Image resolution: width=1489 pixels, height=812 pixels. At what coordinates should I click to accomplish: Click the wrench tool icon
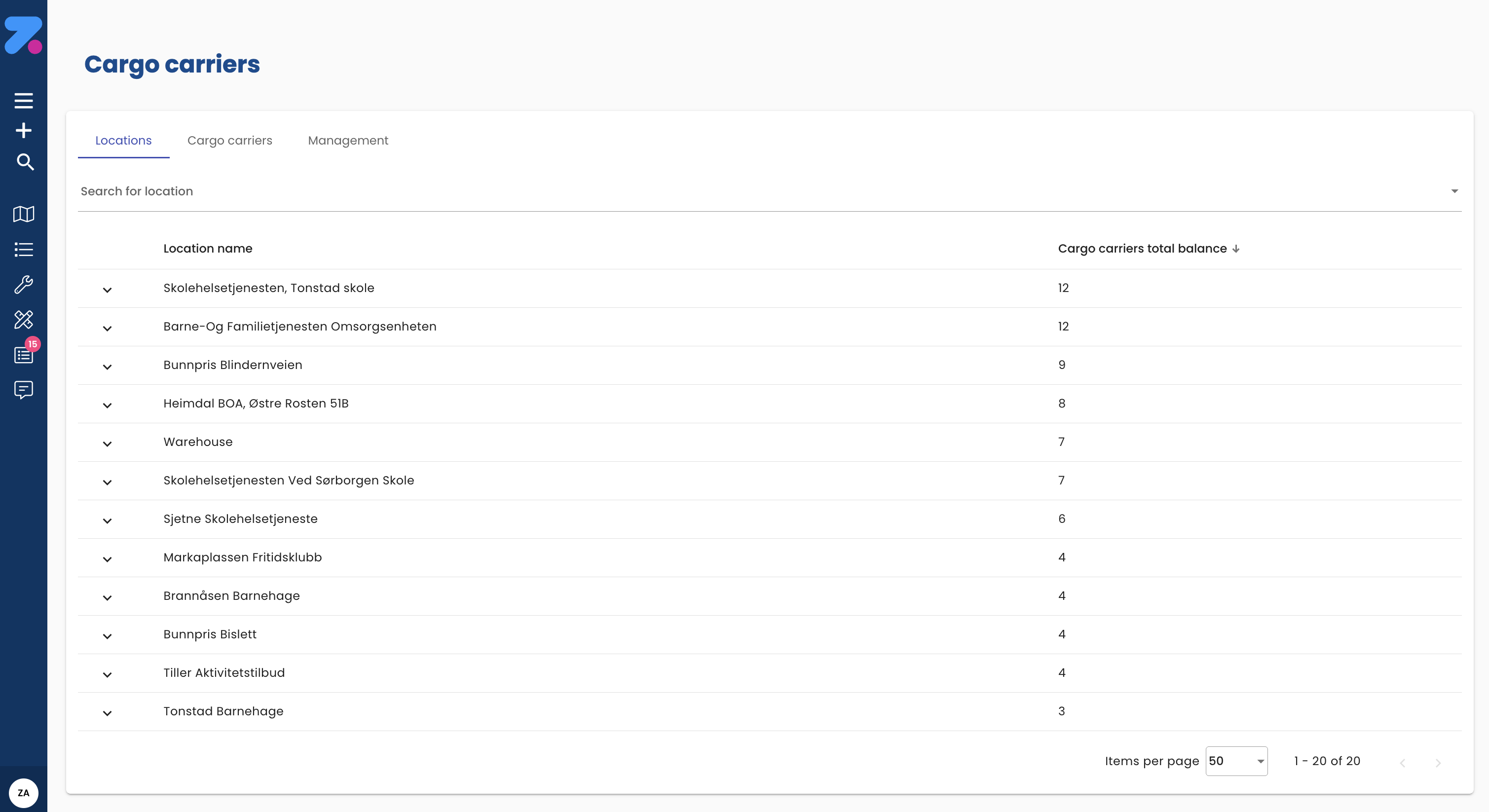click(24, 284)
